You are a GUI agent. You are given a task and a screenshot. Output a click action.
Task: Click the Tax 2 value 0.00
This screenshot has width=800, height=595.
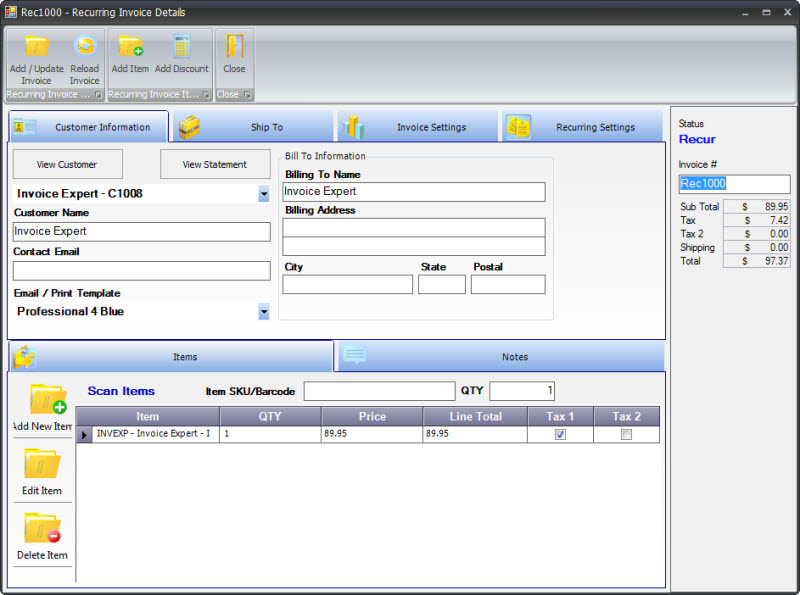click(757, 234)
